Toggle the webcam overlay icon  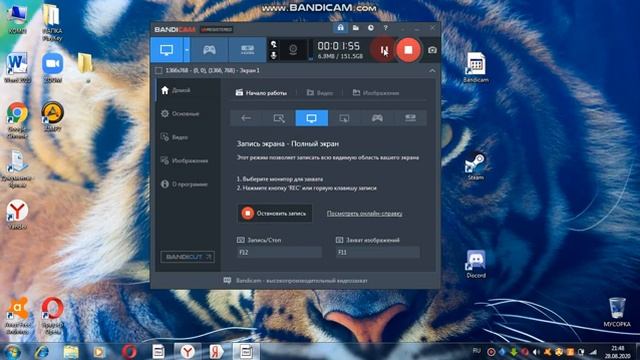coord(293,50)
